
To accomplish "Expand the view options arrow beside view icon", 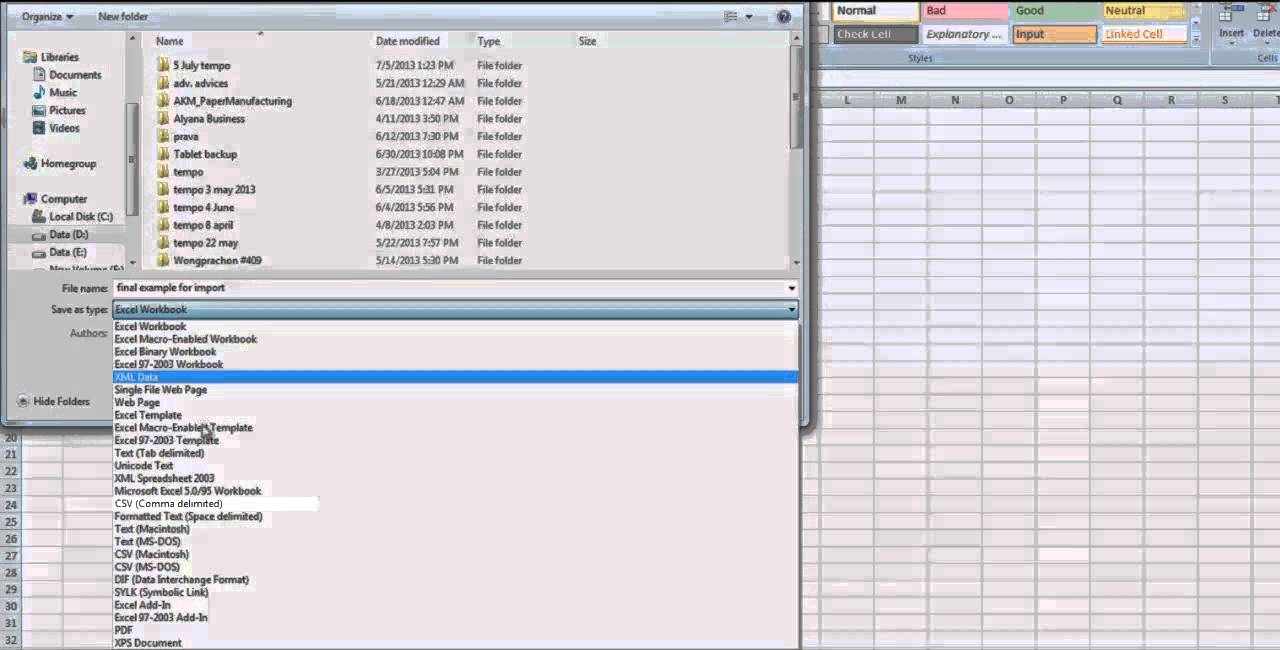I will click(x=749, y=17).
